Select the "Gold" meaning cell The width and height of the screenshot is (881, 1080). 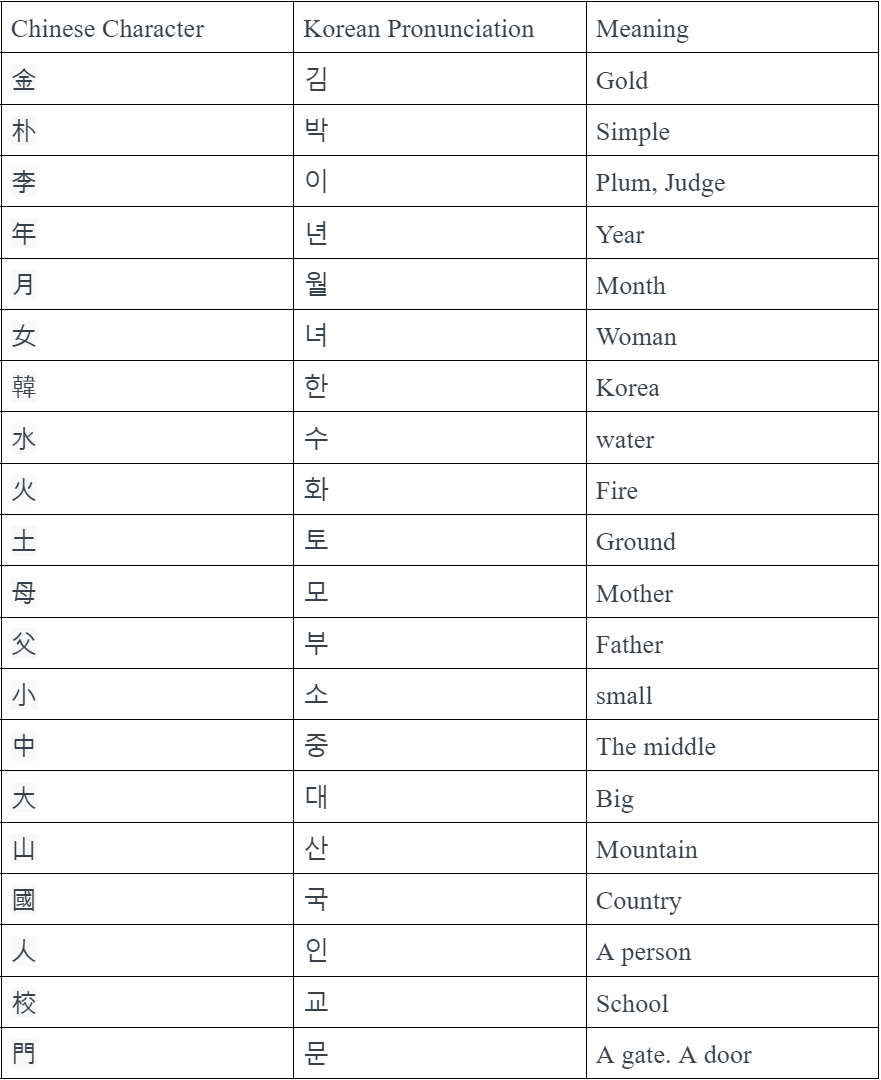622,81
